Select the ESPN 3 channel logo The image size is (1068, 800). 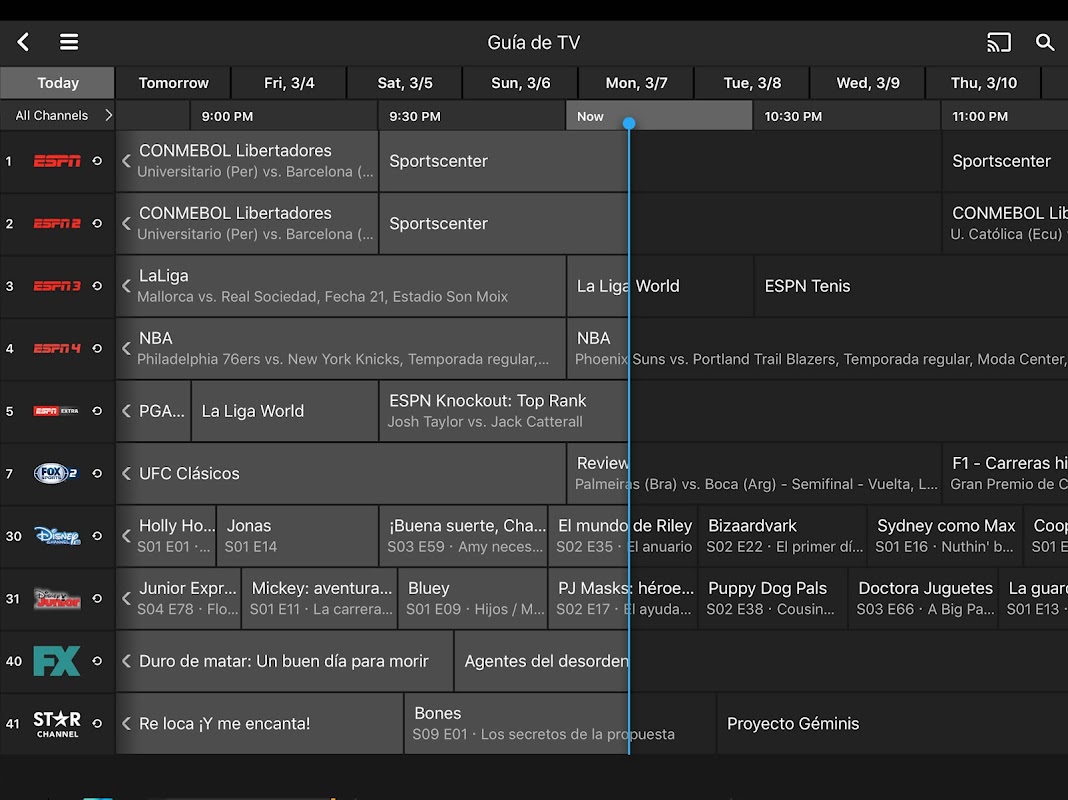[x=57, y=286]
